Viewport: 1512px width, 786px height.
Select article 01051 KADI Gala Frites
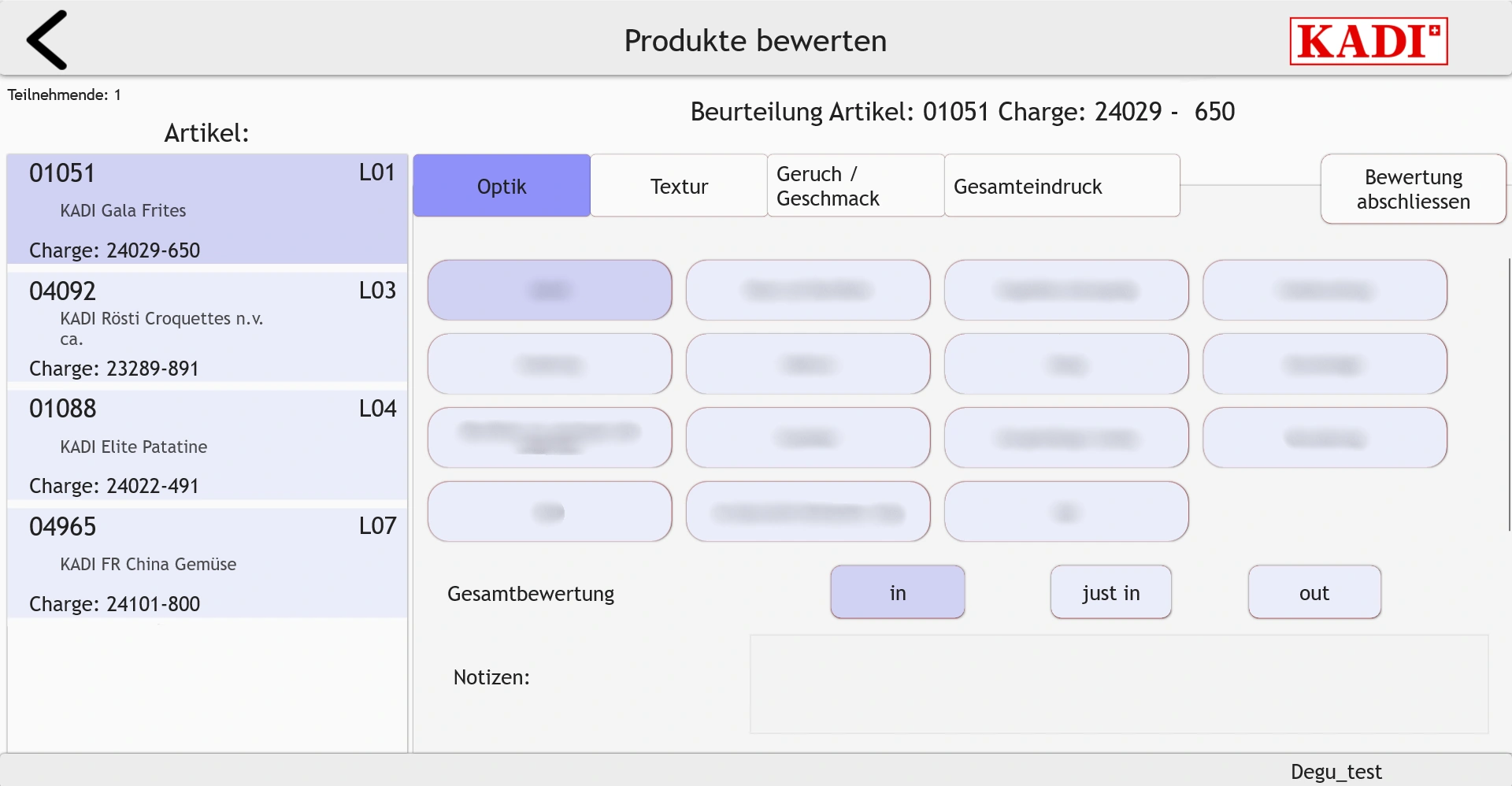[x=207, y=209]
